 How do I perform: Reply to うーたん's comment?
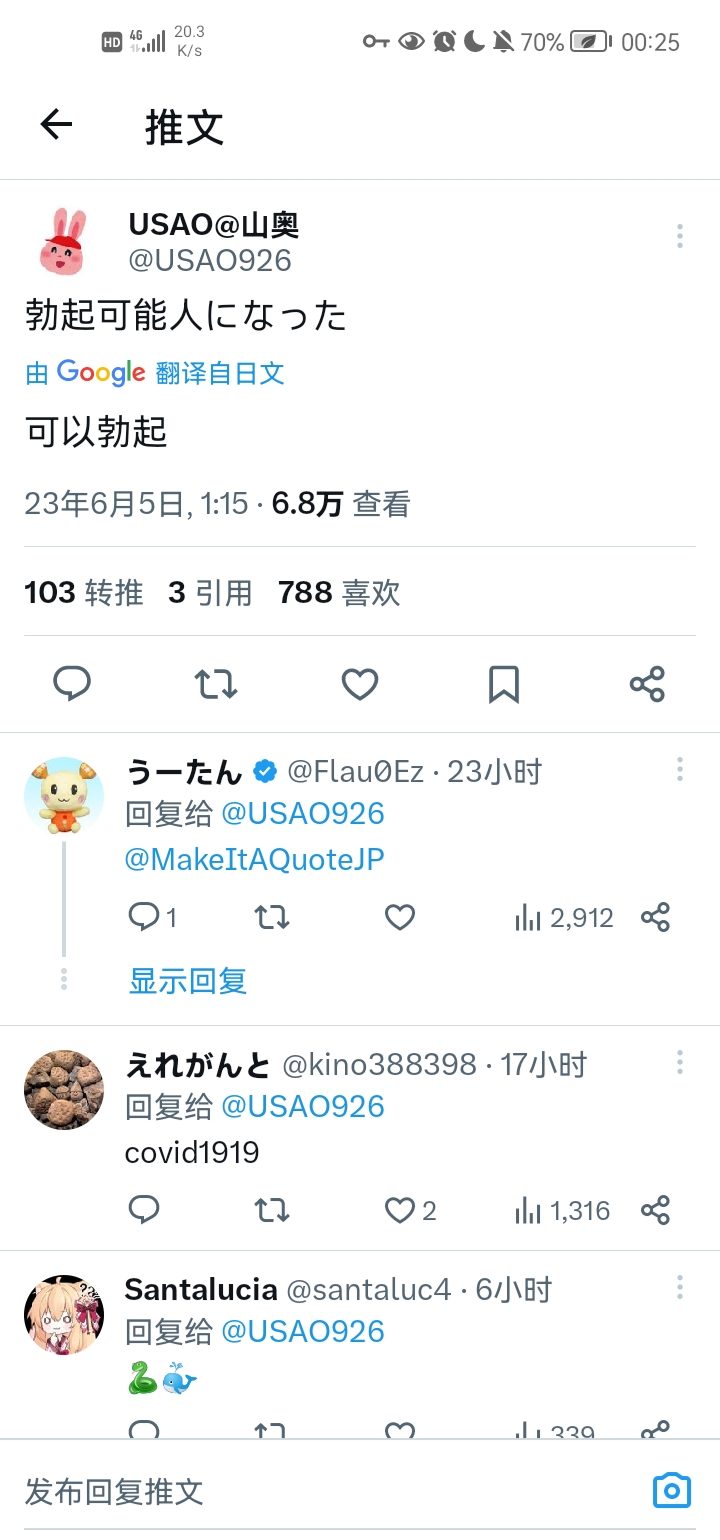coord(145,917)
